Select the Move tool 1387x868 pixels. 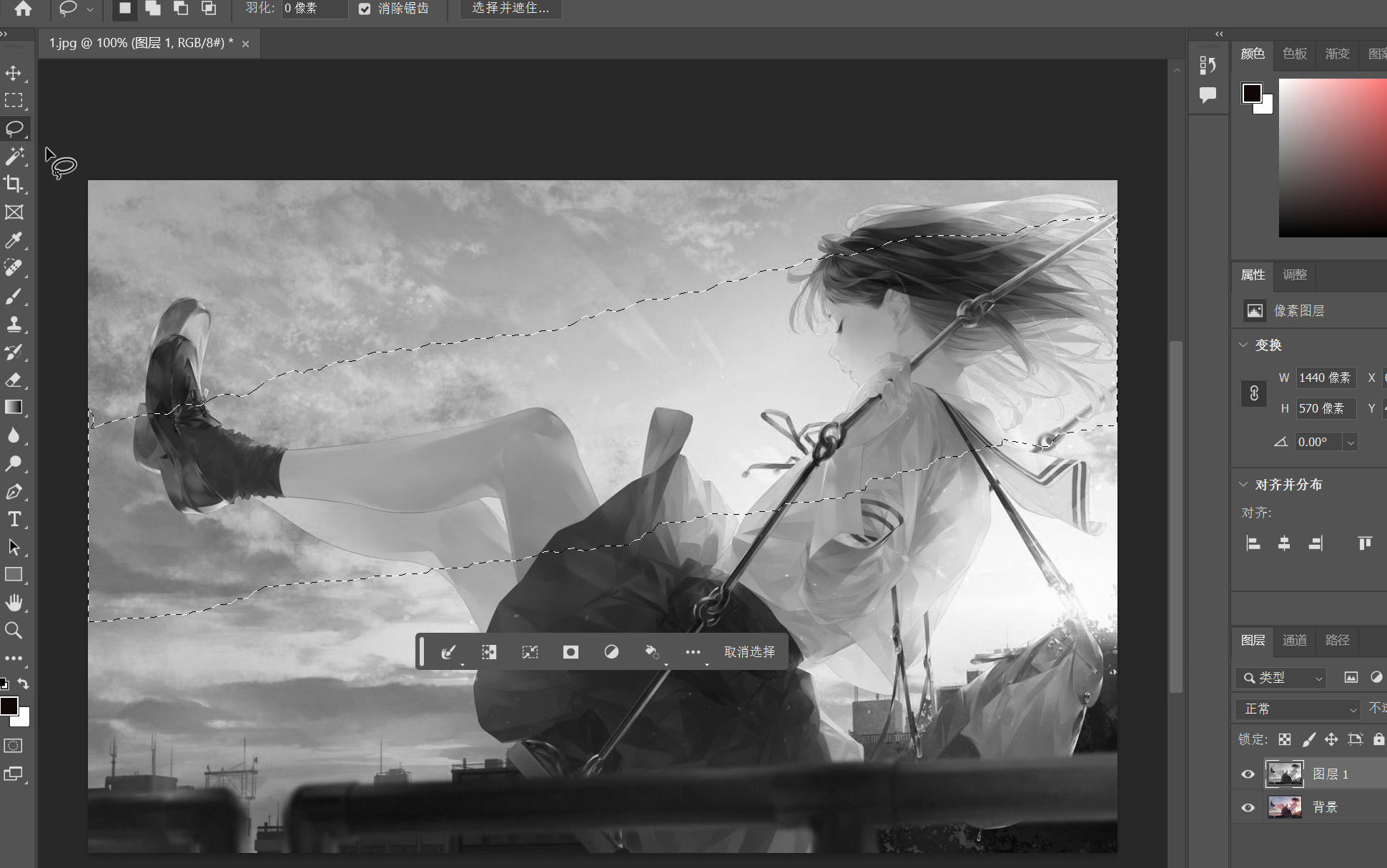pos(14,73)
